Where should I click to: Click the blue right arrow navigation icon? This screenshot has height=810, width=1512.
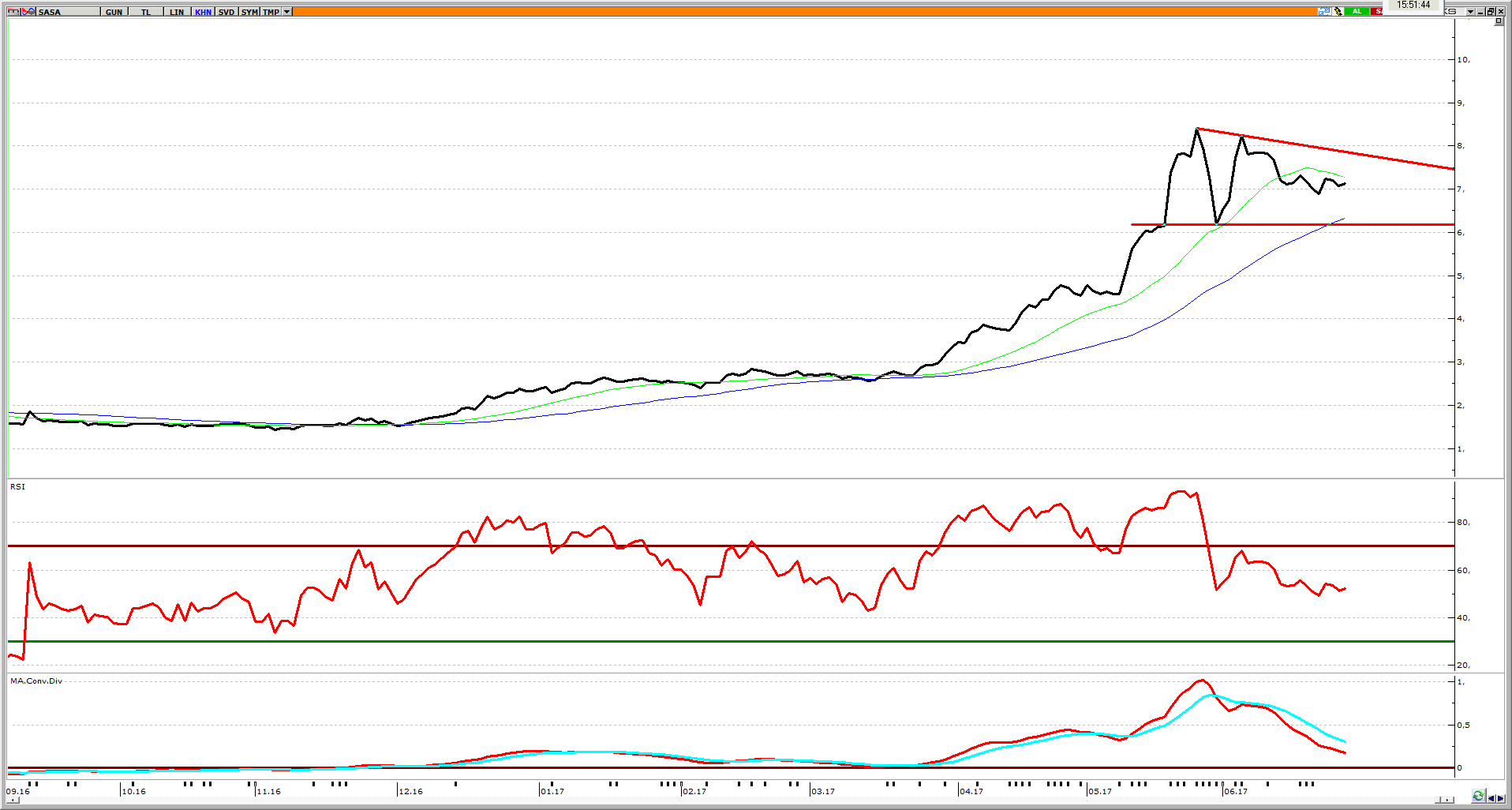[1501, 798]
